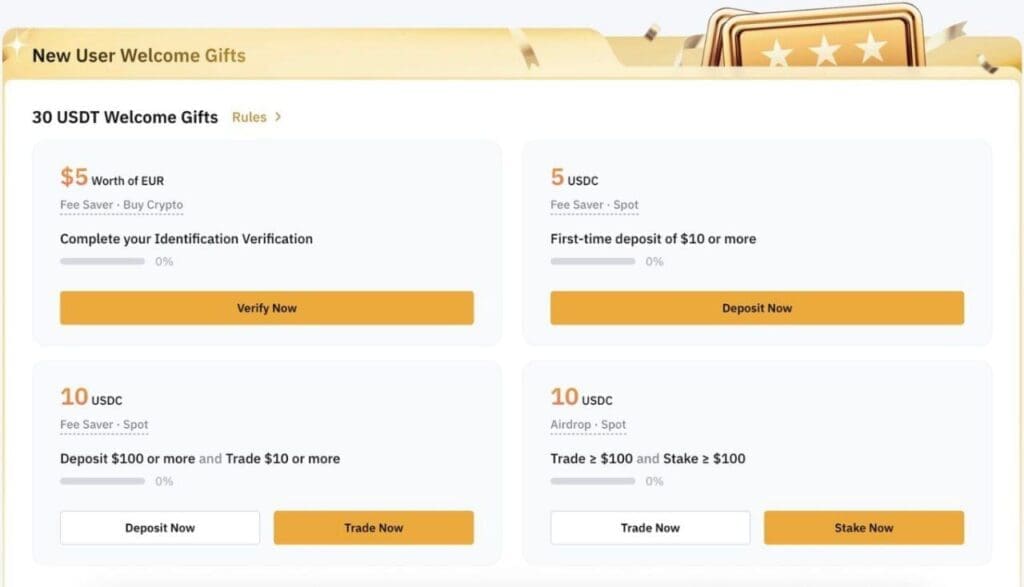Click the 5 USDC reward amount
The image size is (1024, 587).
(573, 179)
